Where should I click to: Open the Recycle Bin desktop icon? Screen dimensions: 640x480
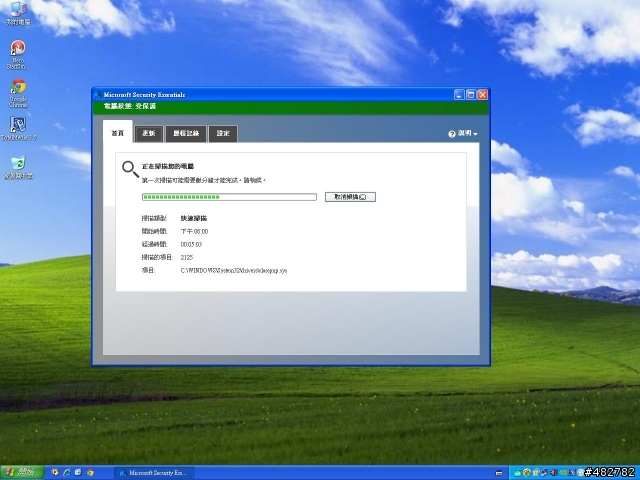point(18,167)
